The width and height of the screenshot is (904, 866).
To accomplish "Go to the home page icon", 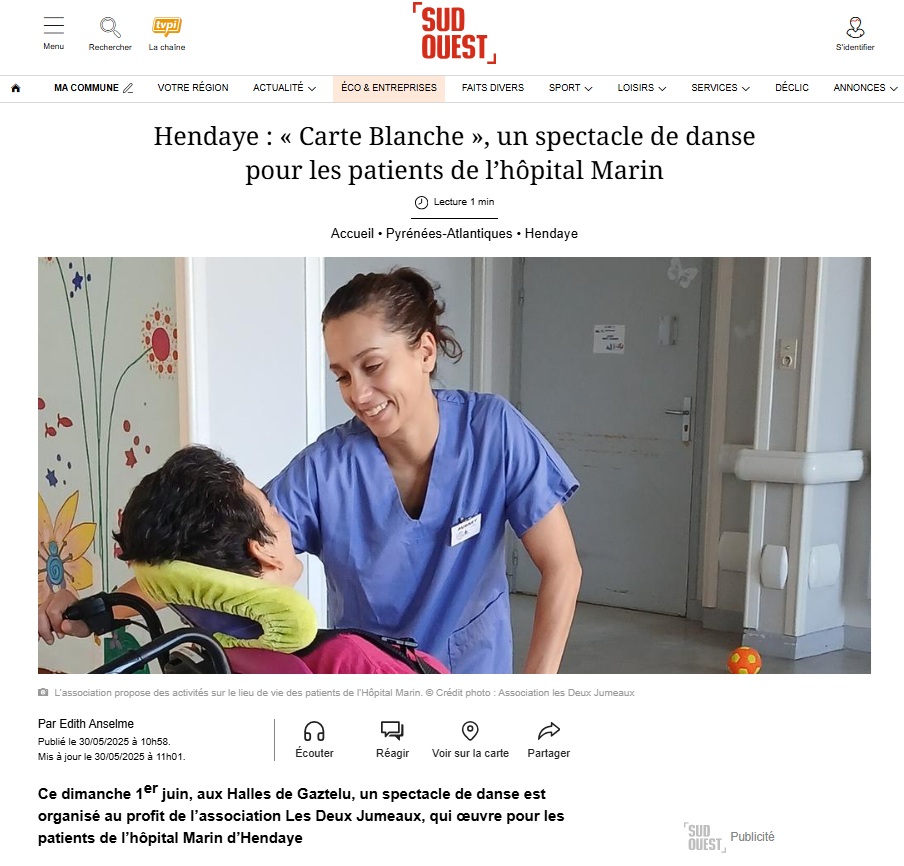I will coord(16,88).
